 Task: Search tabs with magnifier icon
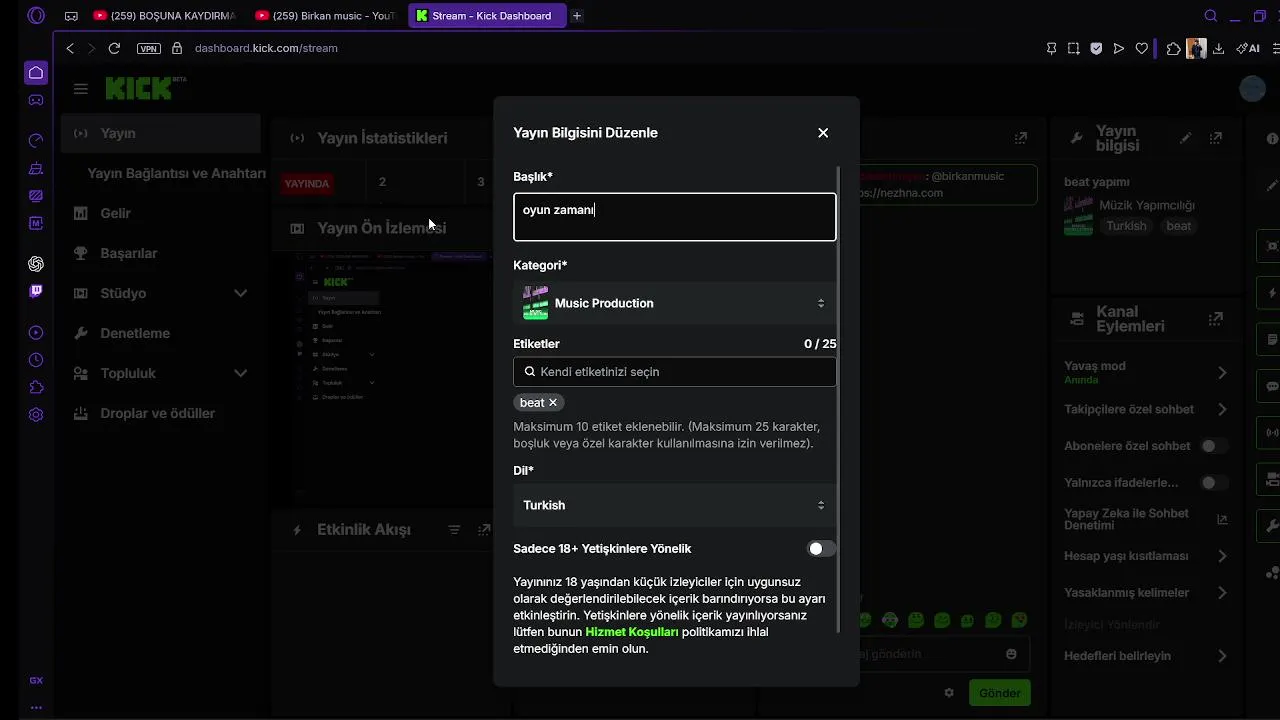click(1211, 16)
